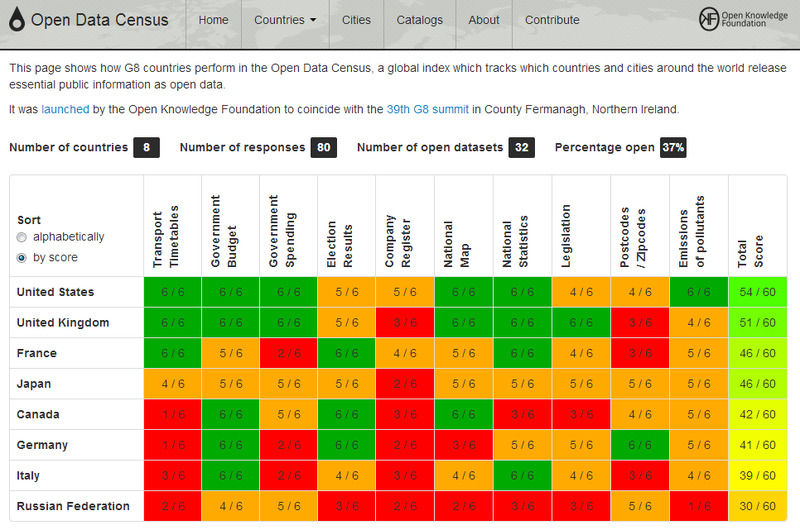Click France Government Spending red 2/6 cell
800x530 pixels.
pyautogui.click(x=289, y=353)
